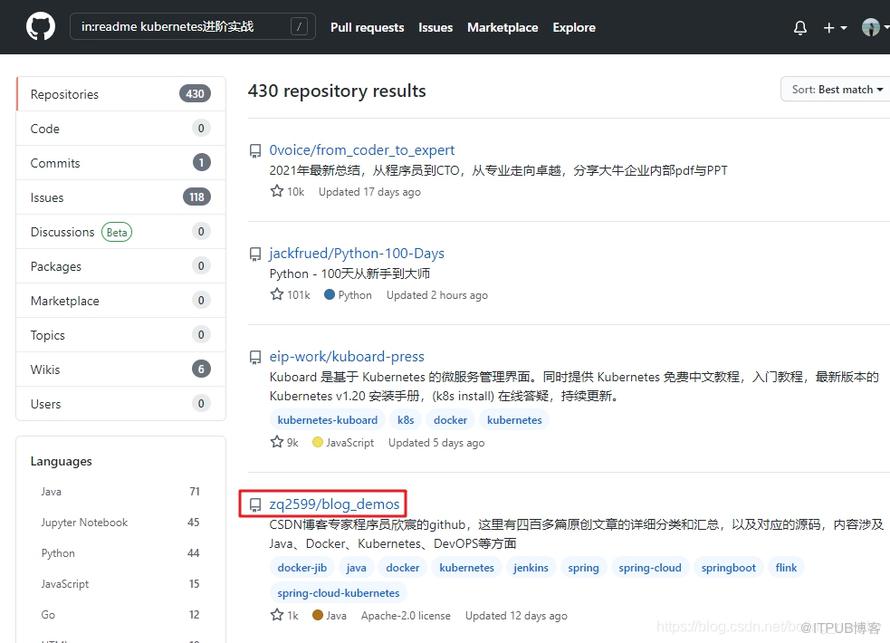Open the spring topic tag
Screen dimensions: 890x643
[x=583, y=568]
